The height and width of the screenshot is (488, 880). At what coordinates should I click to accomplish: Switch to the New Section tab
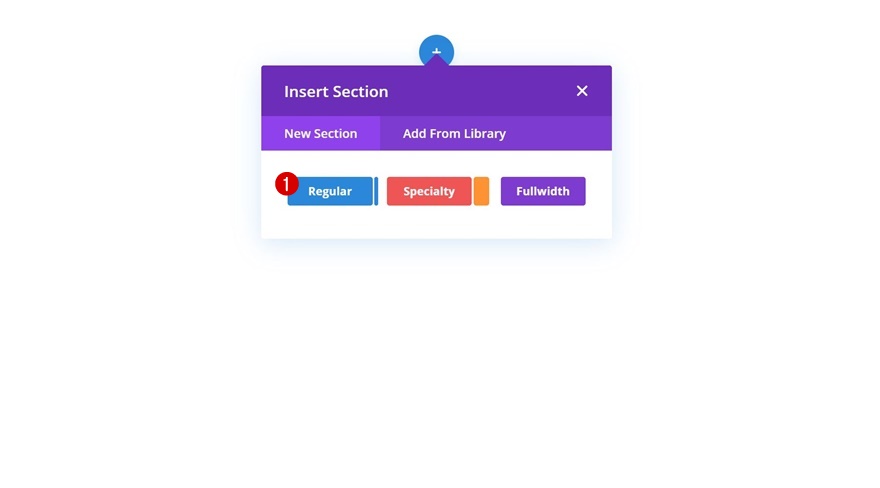[x=320, y=133]
